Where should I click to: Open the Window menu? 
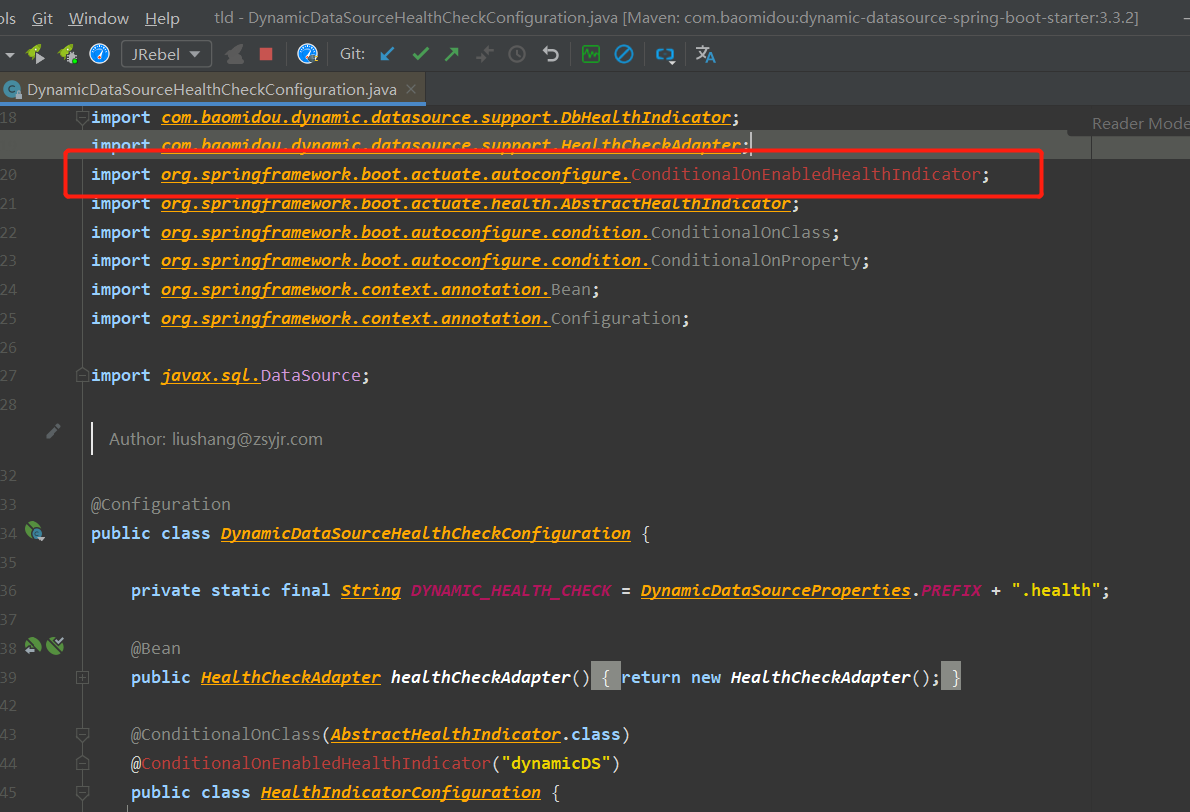(x=97, y=17)
